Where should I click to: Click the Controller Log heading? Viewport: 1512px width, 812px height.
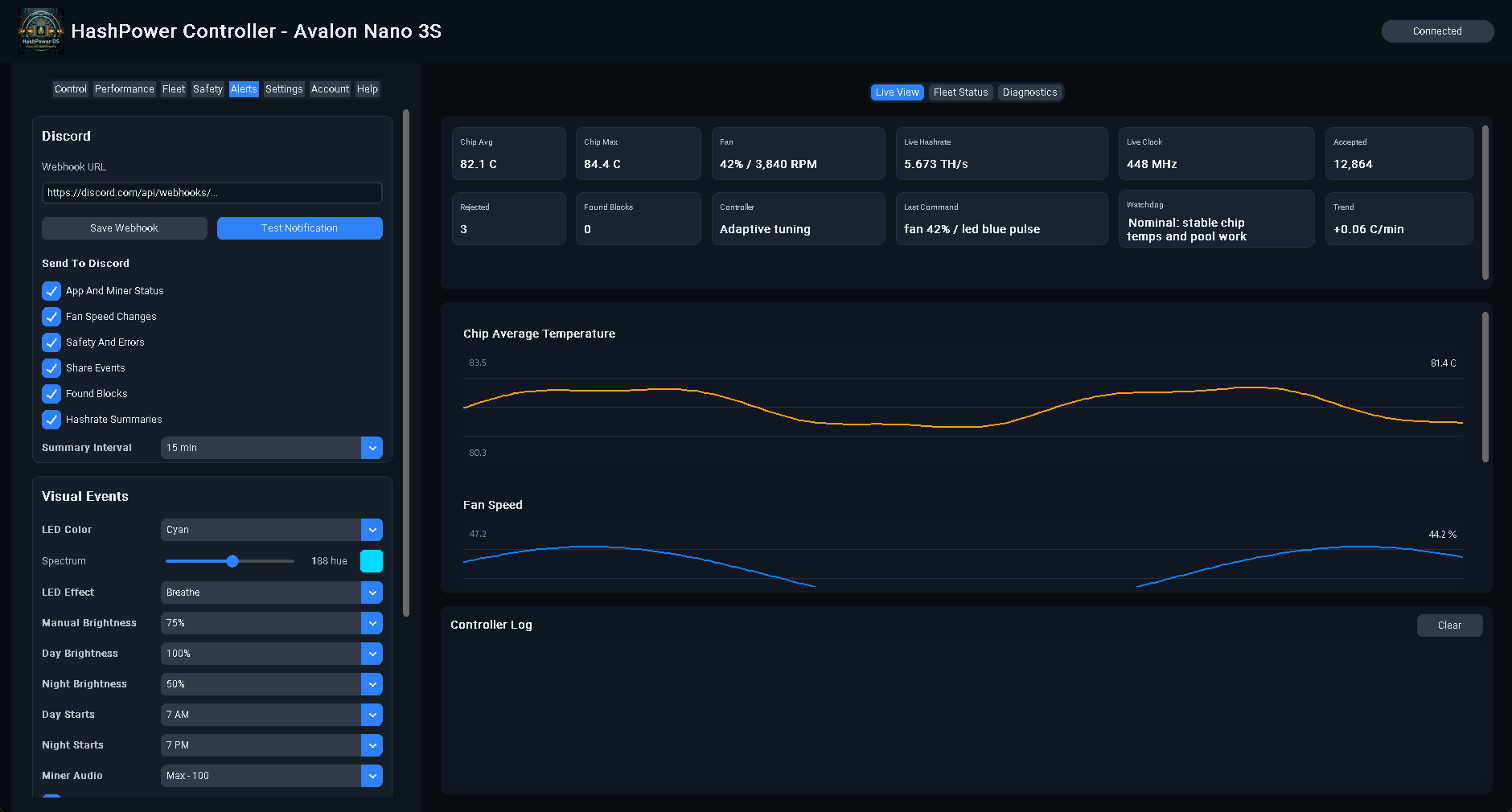tap(491, 625)
